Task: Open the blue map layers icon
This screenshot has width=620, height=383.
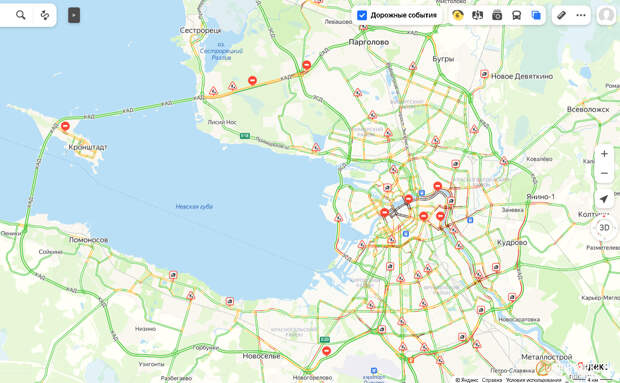Action: point(536,15)
